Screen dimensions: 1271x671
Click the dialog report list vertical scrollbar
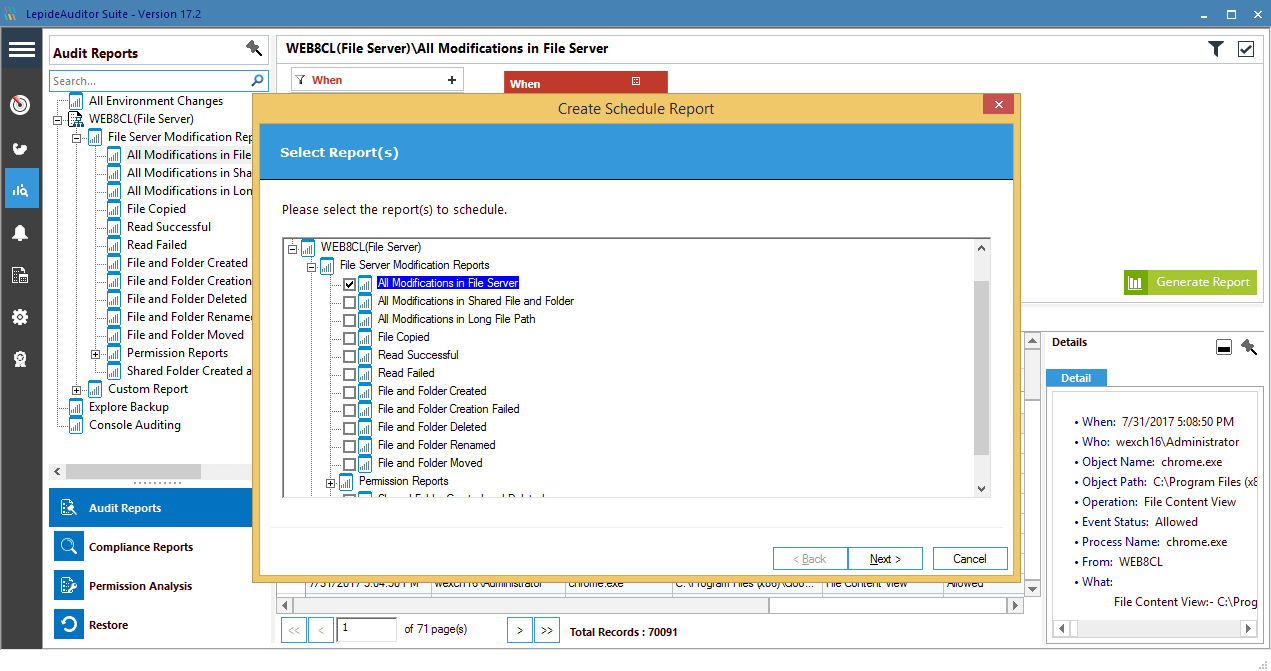[x=982, y=367]
